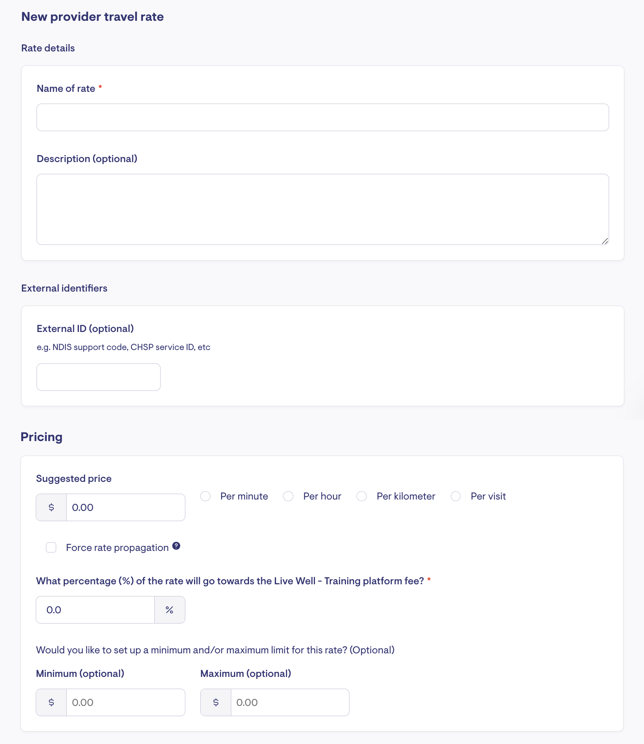This screenshot has height=744, width=644.
Task: Focus the Name of rate field
Action: 323,117
